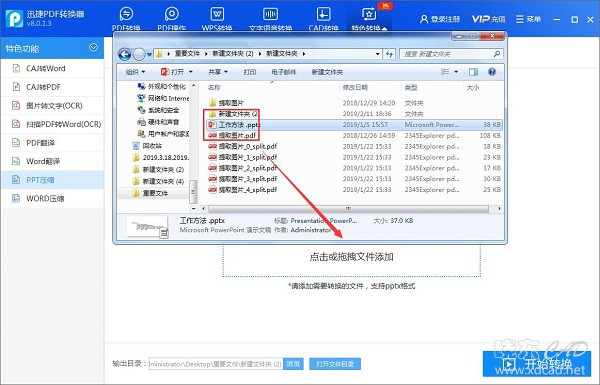Screen dimensions: 600x385
Task: Refresh the Explorer folder view
Action: click(389, 54)
